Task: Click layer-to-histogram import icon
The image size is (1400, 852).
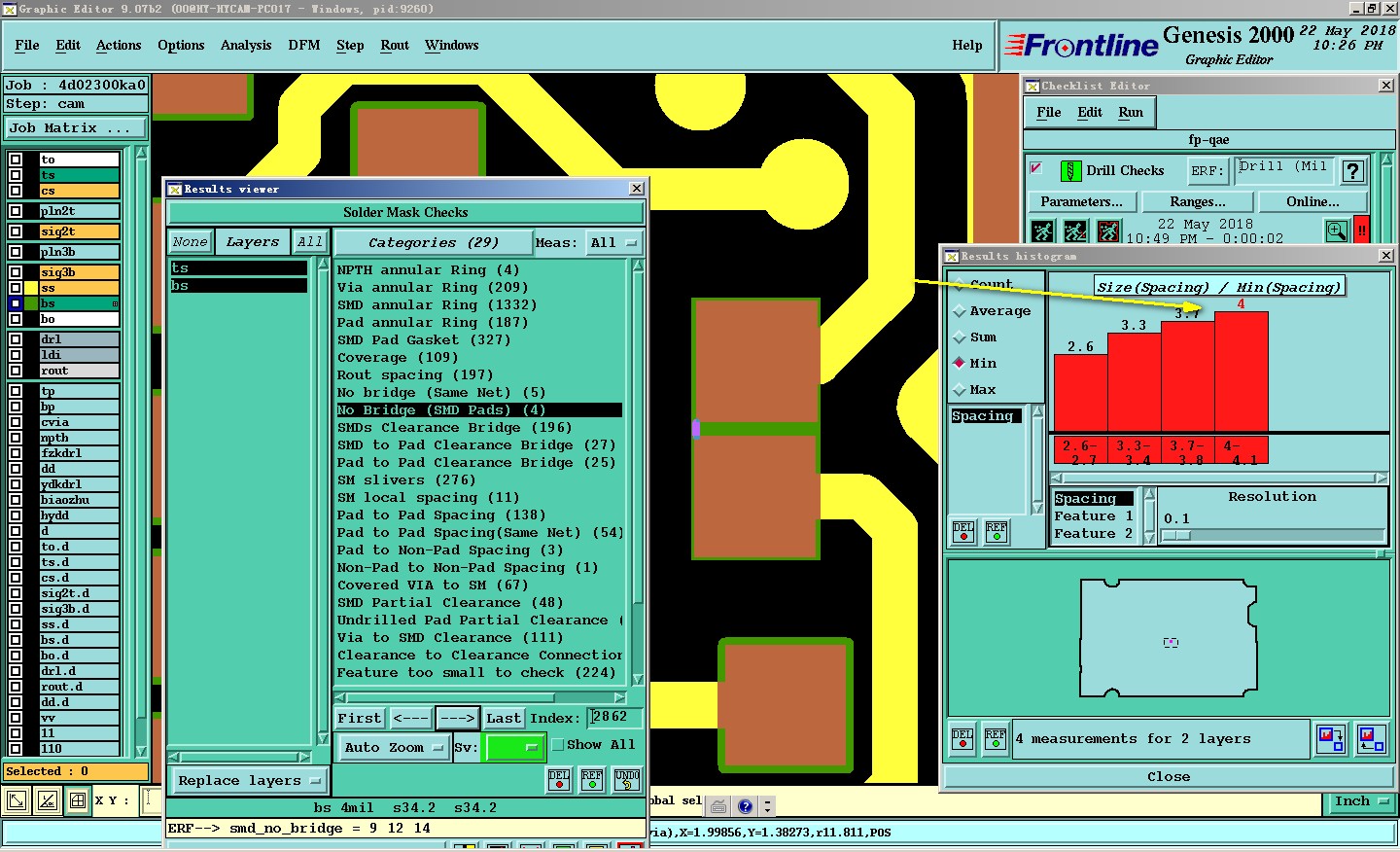Action: (x=1372, y=738)
